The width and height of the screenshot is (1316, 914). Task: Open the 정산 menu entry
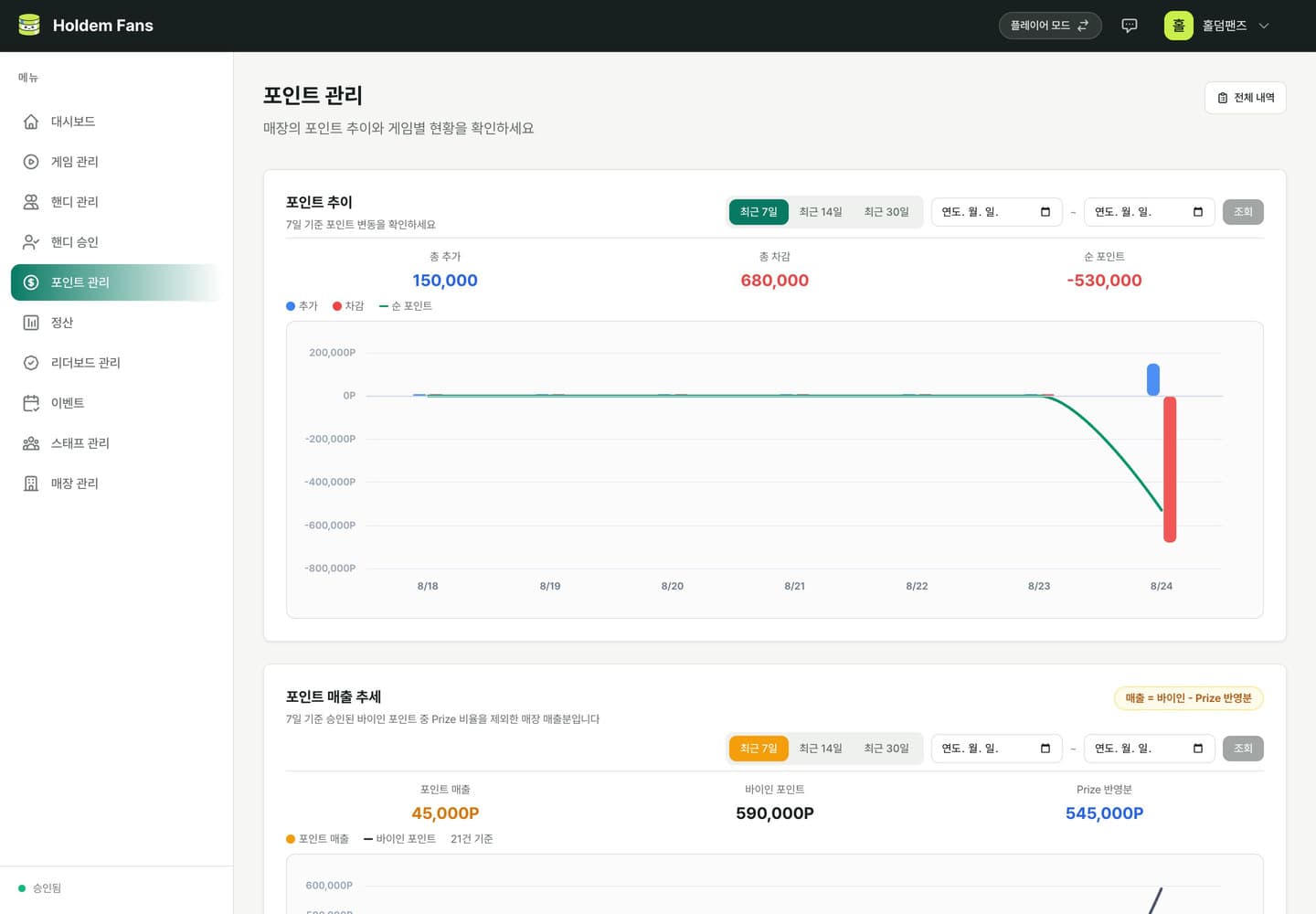(x=116, y=323)
